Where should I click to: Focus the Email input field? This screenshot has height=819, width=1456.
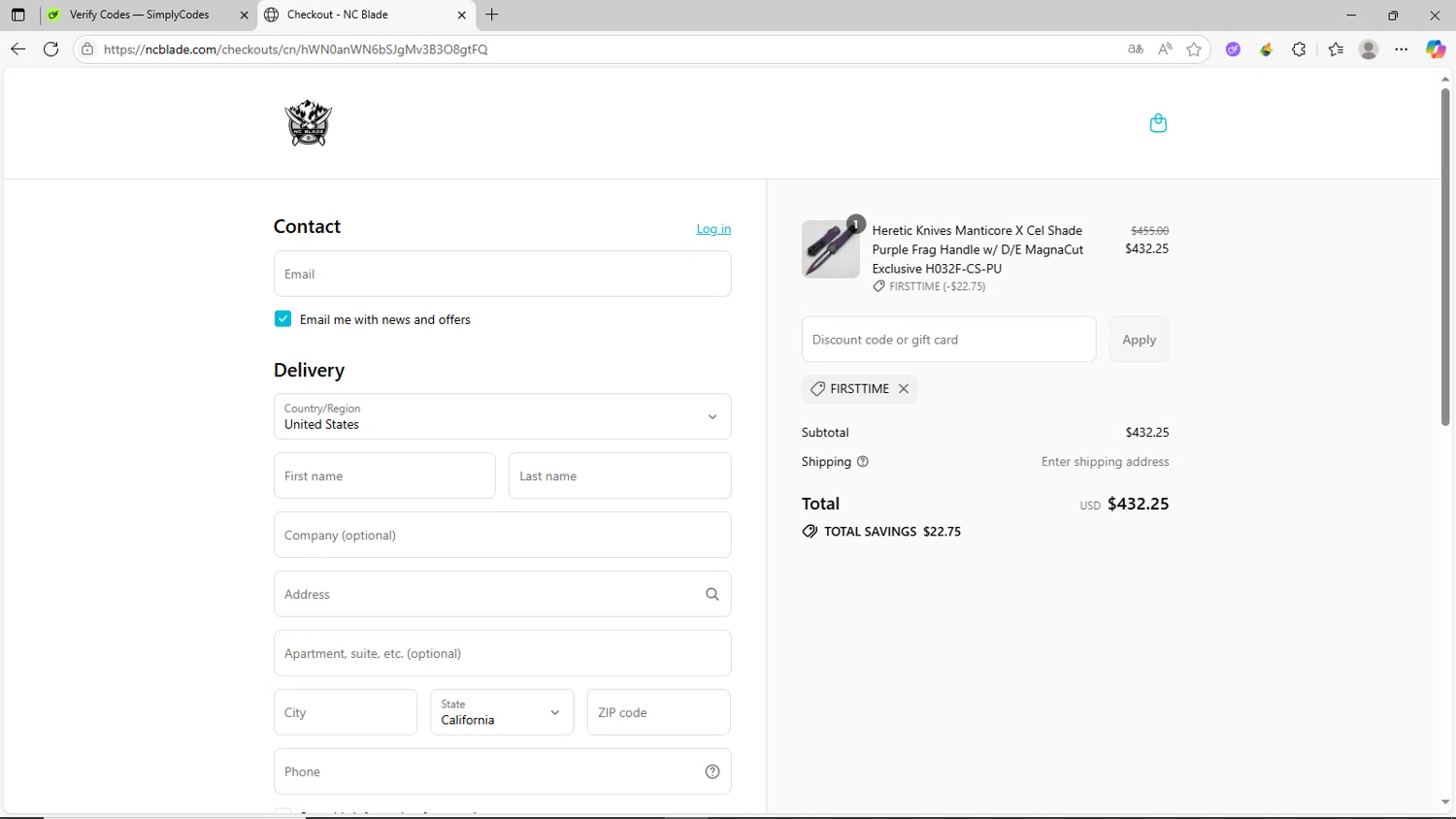pos(502,274)
